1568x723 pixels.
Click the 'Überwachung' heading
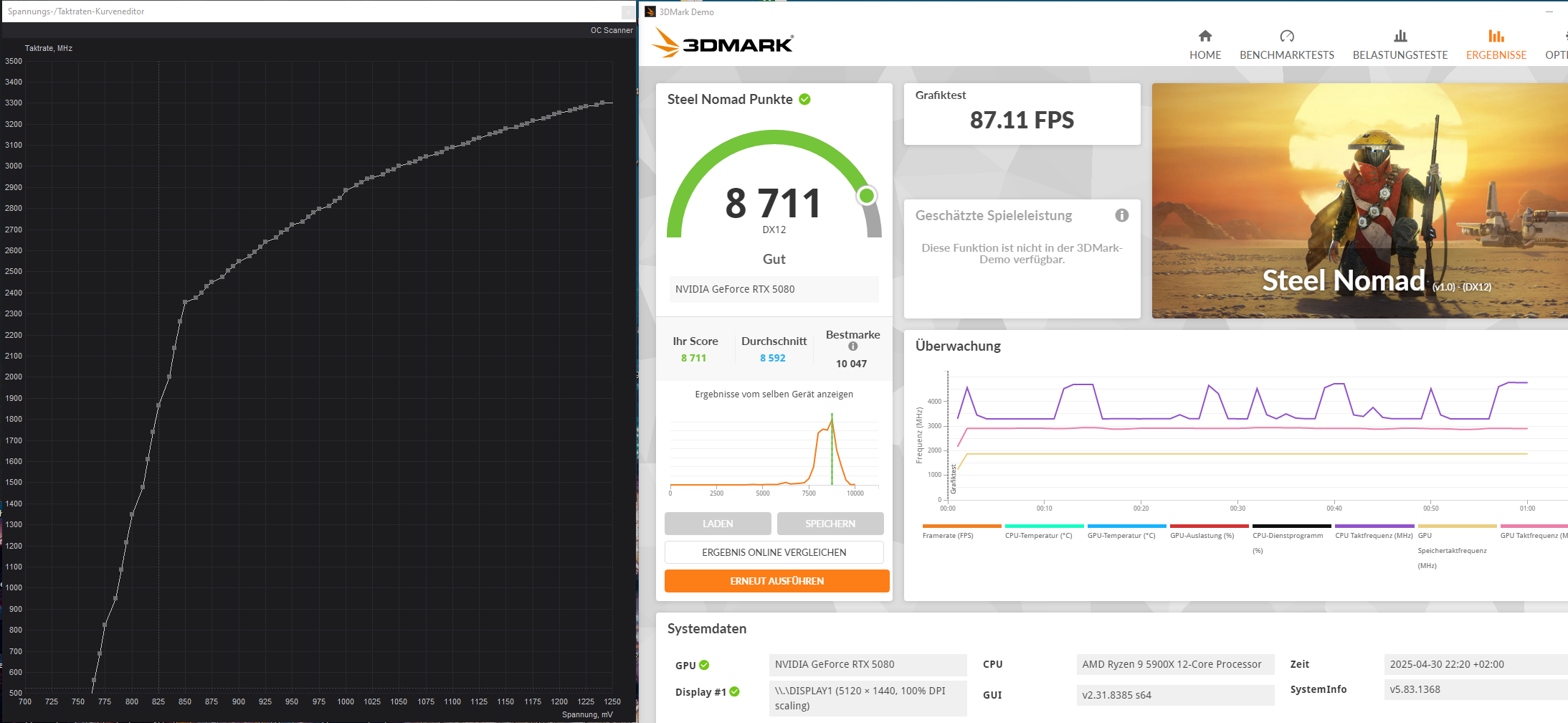point(958,346)
